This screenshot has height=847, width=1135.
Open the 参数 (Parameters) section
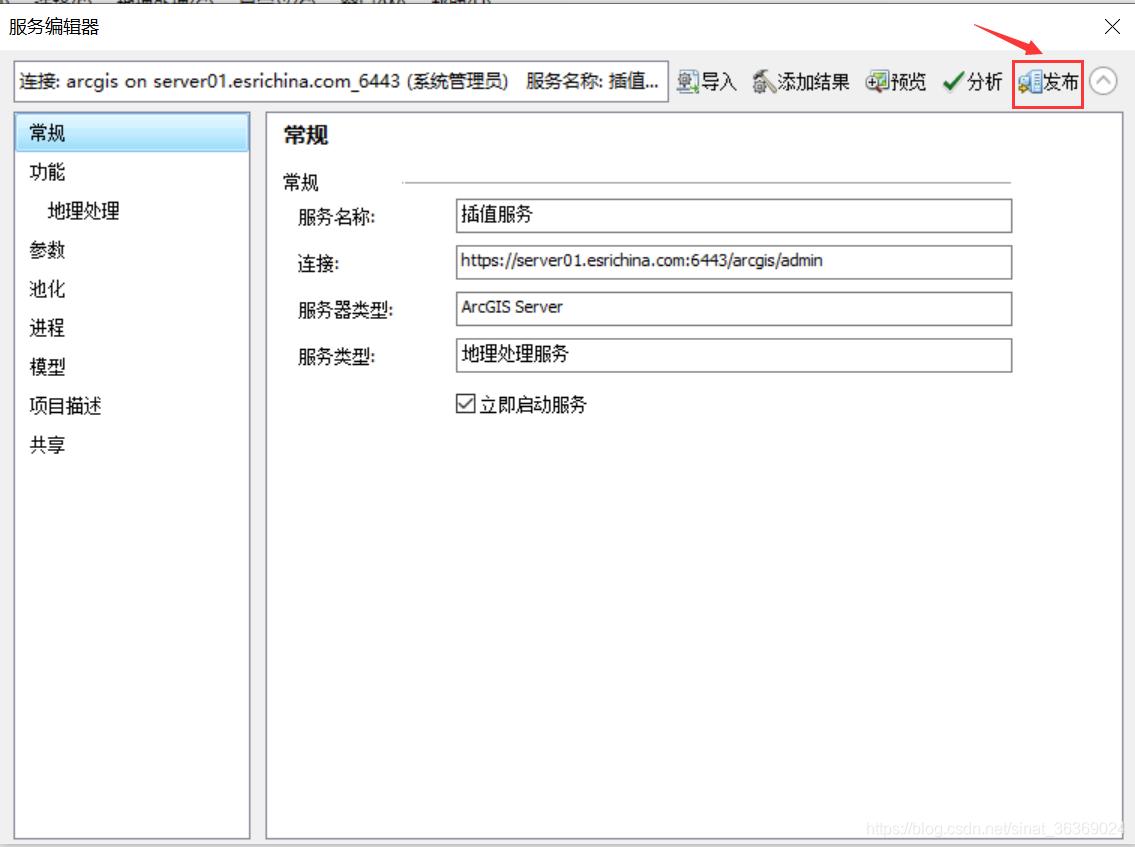click(45, 250)
